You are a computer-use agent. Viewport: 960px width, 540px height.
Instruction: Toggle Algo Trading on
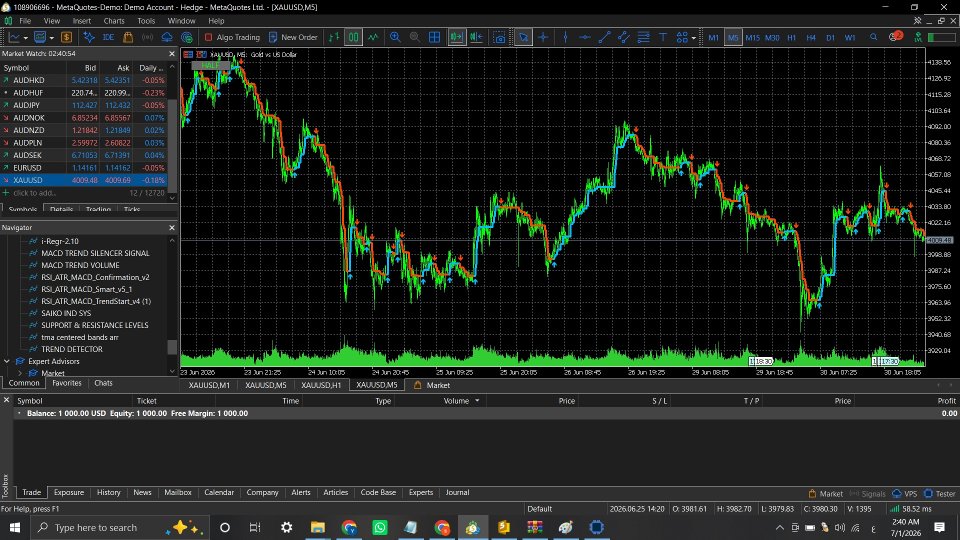(x=232, y=37)
